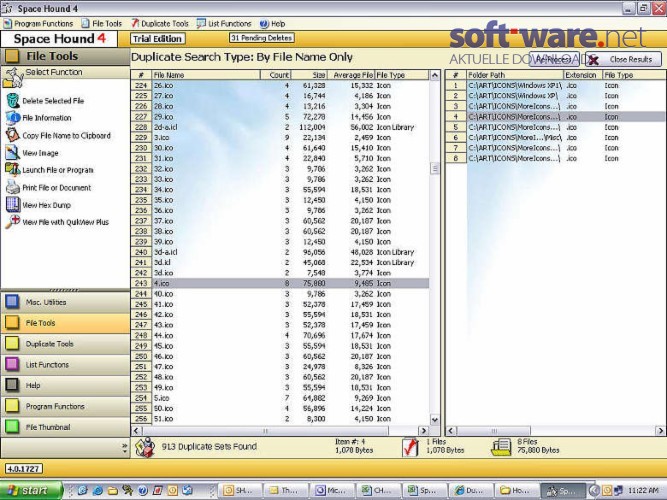Screen dimensions: 667x500
Task: Click file list scroll down arrow
Action: 435,420
